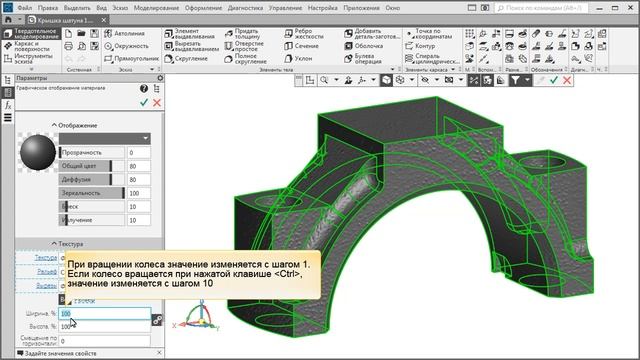This screenshot has height=360, width=640.
Task: Adjust the Зеркальность slider
Action: (x=92, y=193)
